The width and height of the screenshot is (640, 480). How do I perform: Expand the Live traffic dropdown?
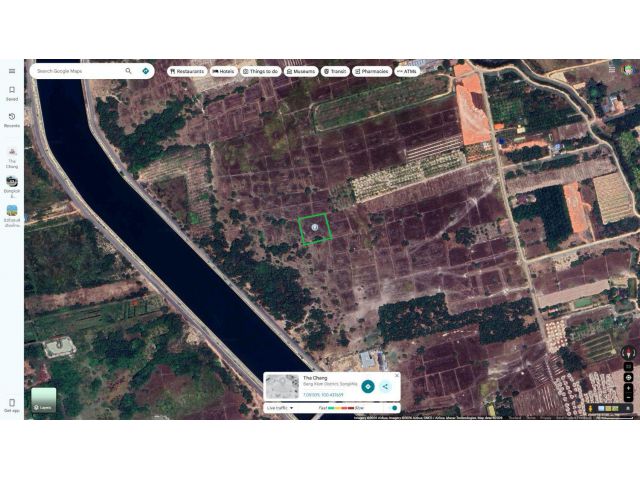point(280,408)
